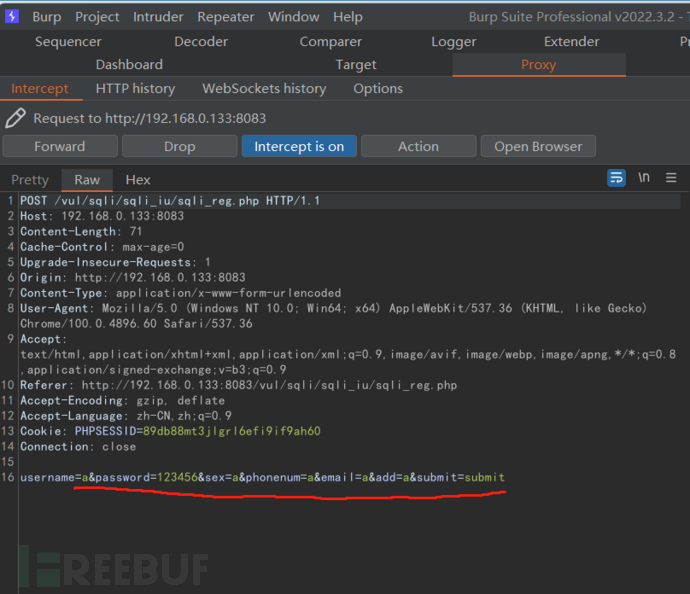The image size is (690, 594).
Task: Open the Project menu
Action: point(97,17)
